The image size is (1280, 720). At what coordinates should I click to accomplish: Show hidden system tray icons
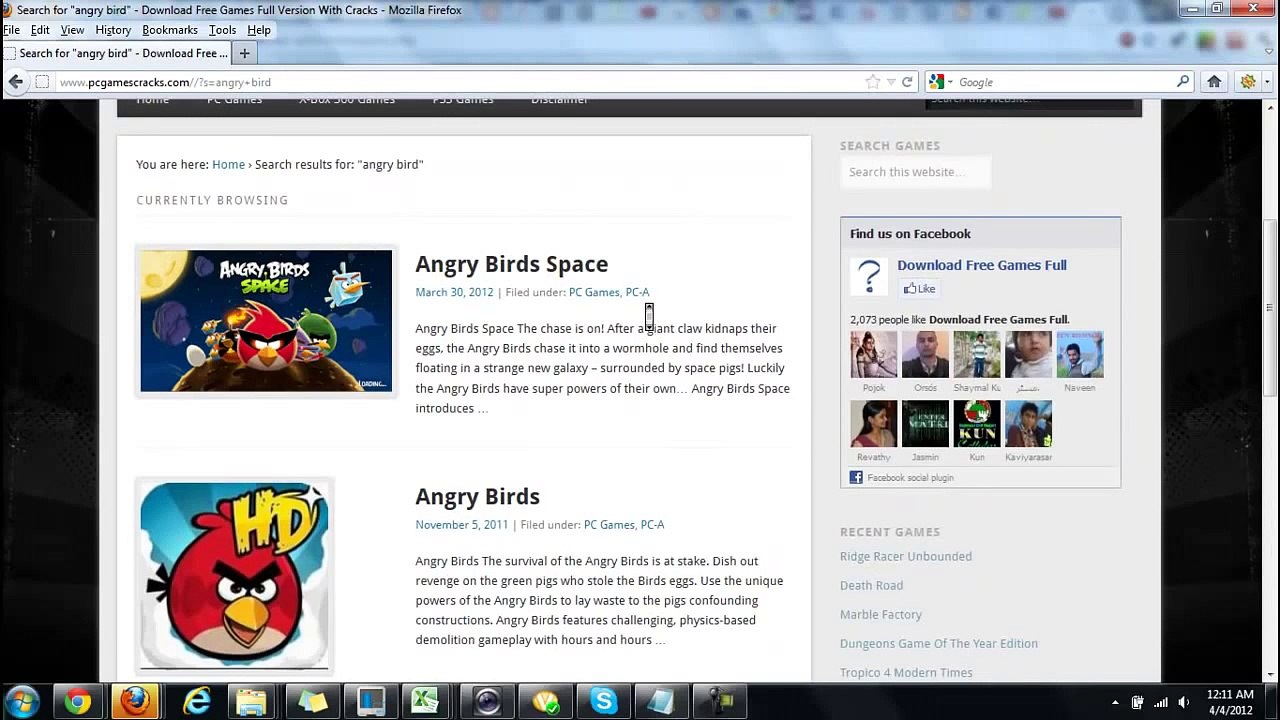coord(1115,702)
